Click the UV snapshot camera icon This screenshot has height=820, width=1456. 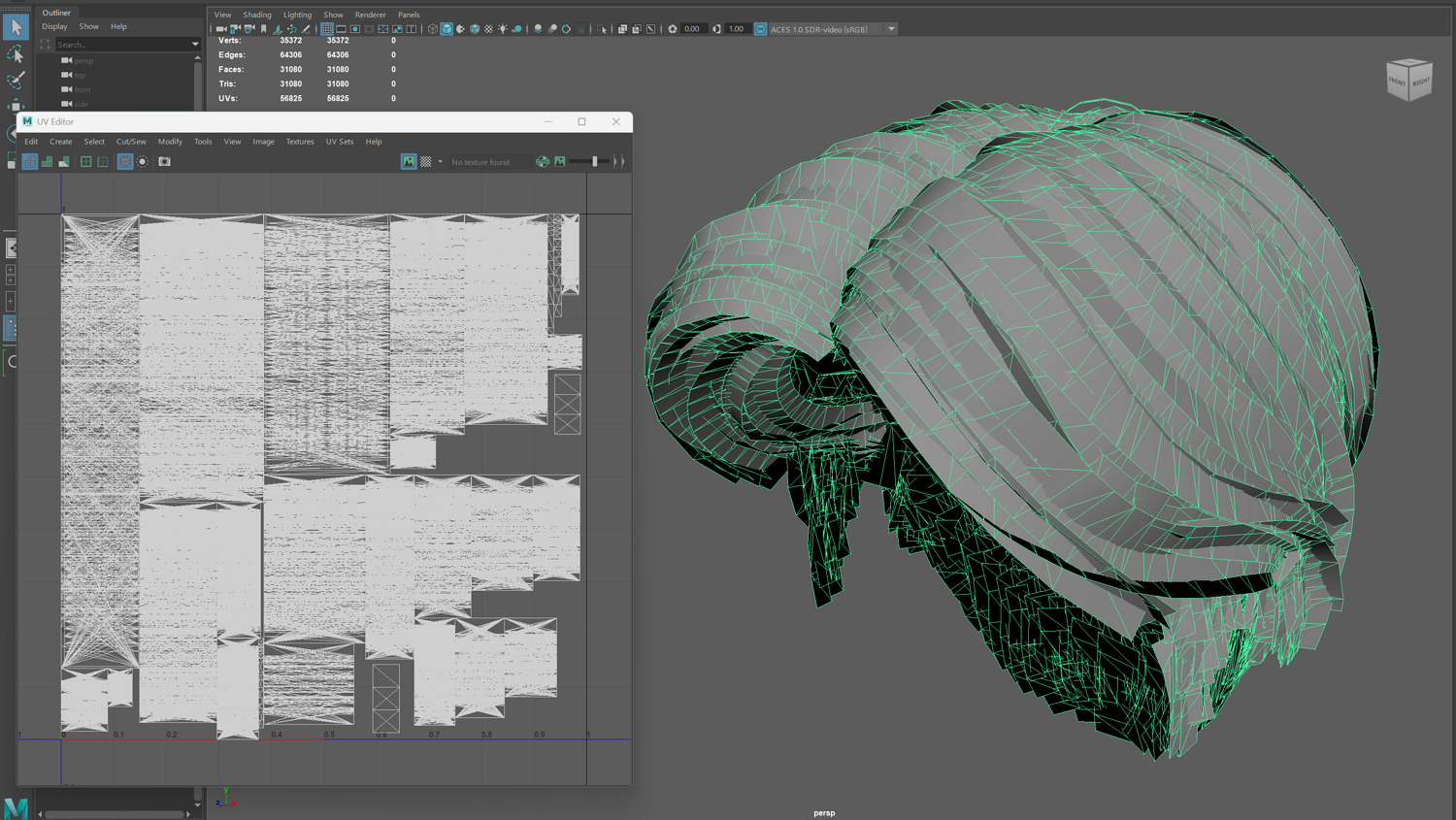point(164,162)
